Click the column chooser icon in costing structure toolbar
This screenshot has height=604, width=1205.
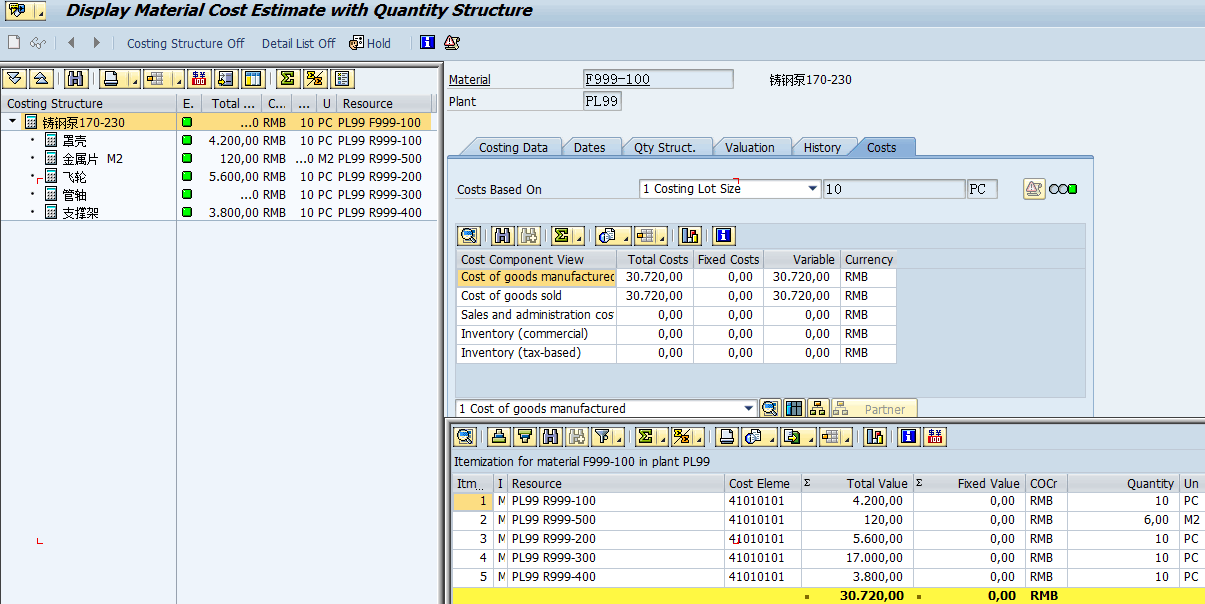(x=253, y=79)
